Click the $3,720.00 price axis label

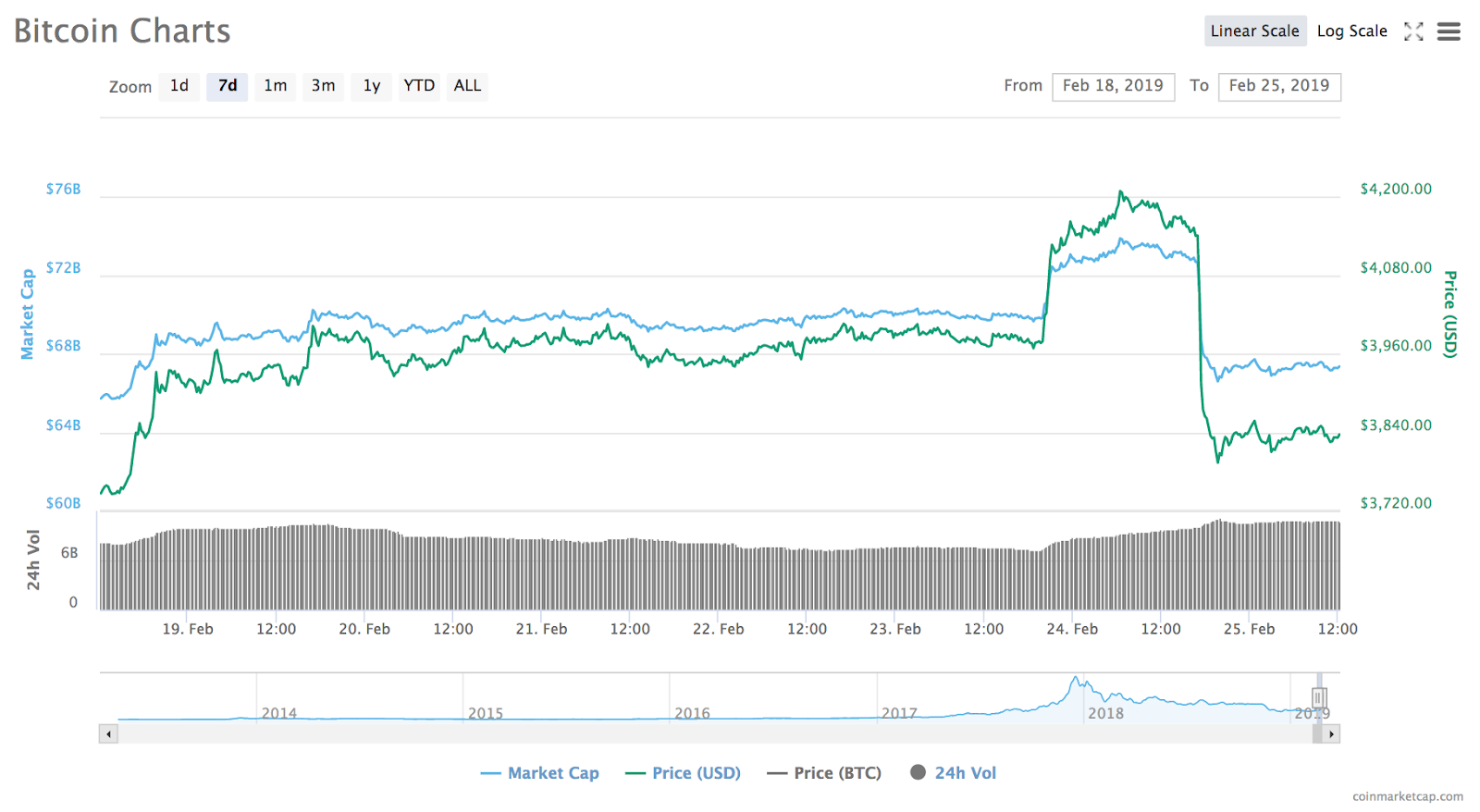click(x=1396, y=503)
